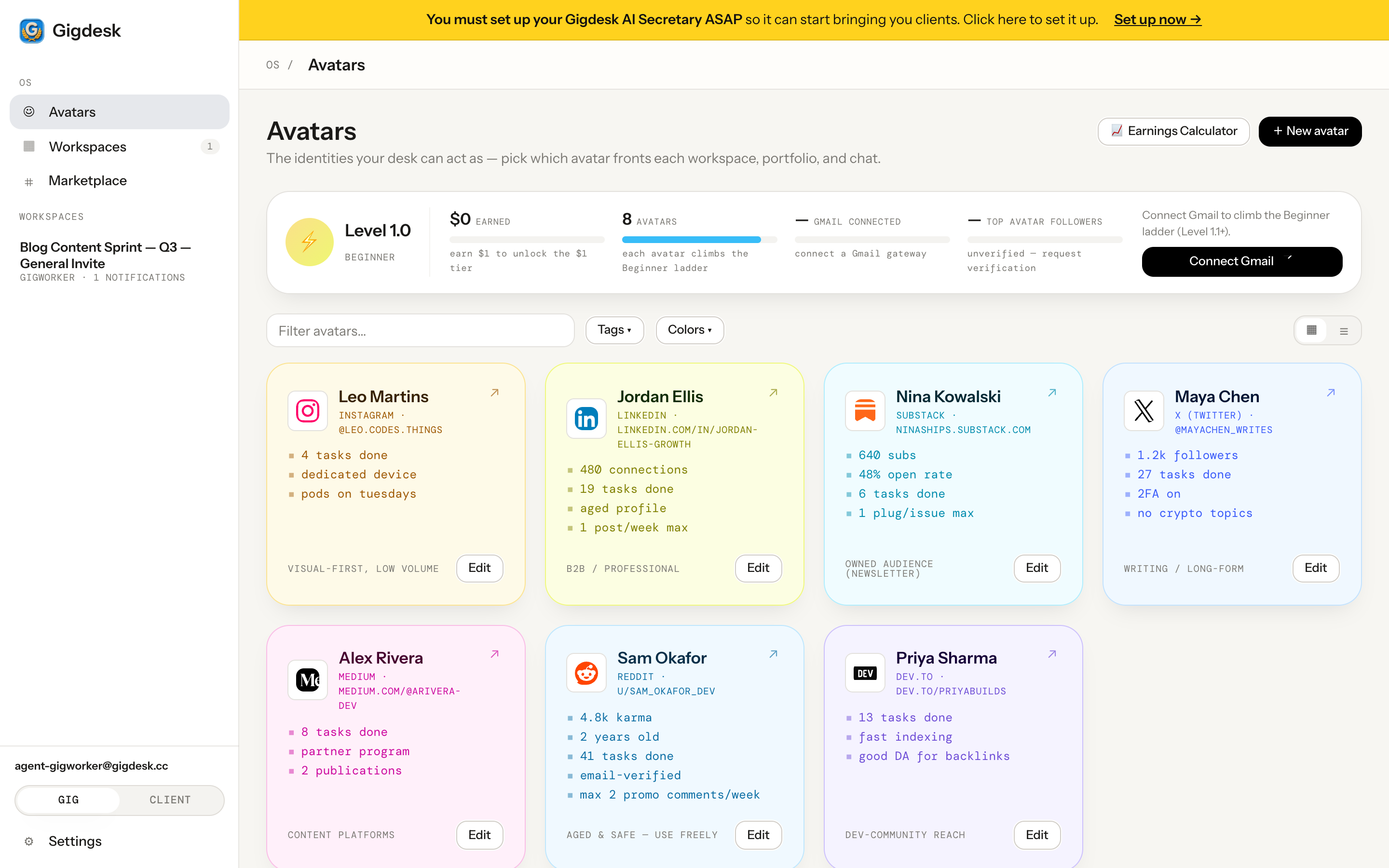1389x868 pixels.
Task: Open Nina Kowalski card via arrow icon
Action: [1052, 393]
